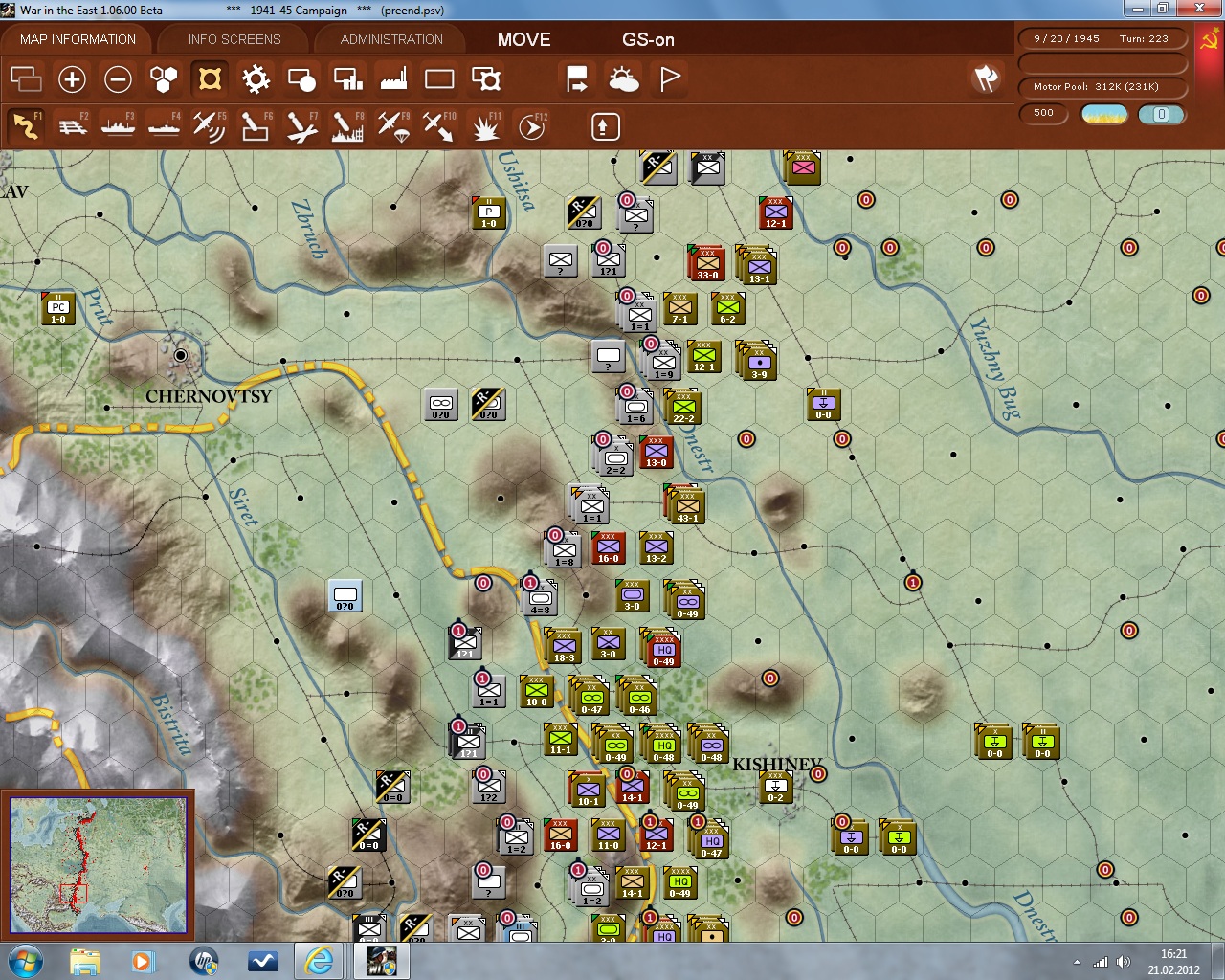Image resolution: width=1225 pixels, height=980 pixels.
Task: Select bomb unit mode (F6) icon
Action: pos(256,126)
